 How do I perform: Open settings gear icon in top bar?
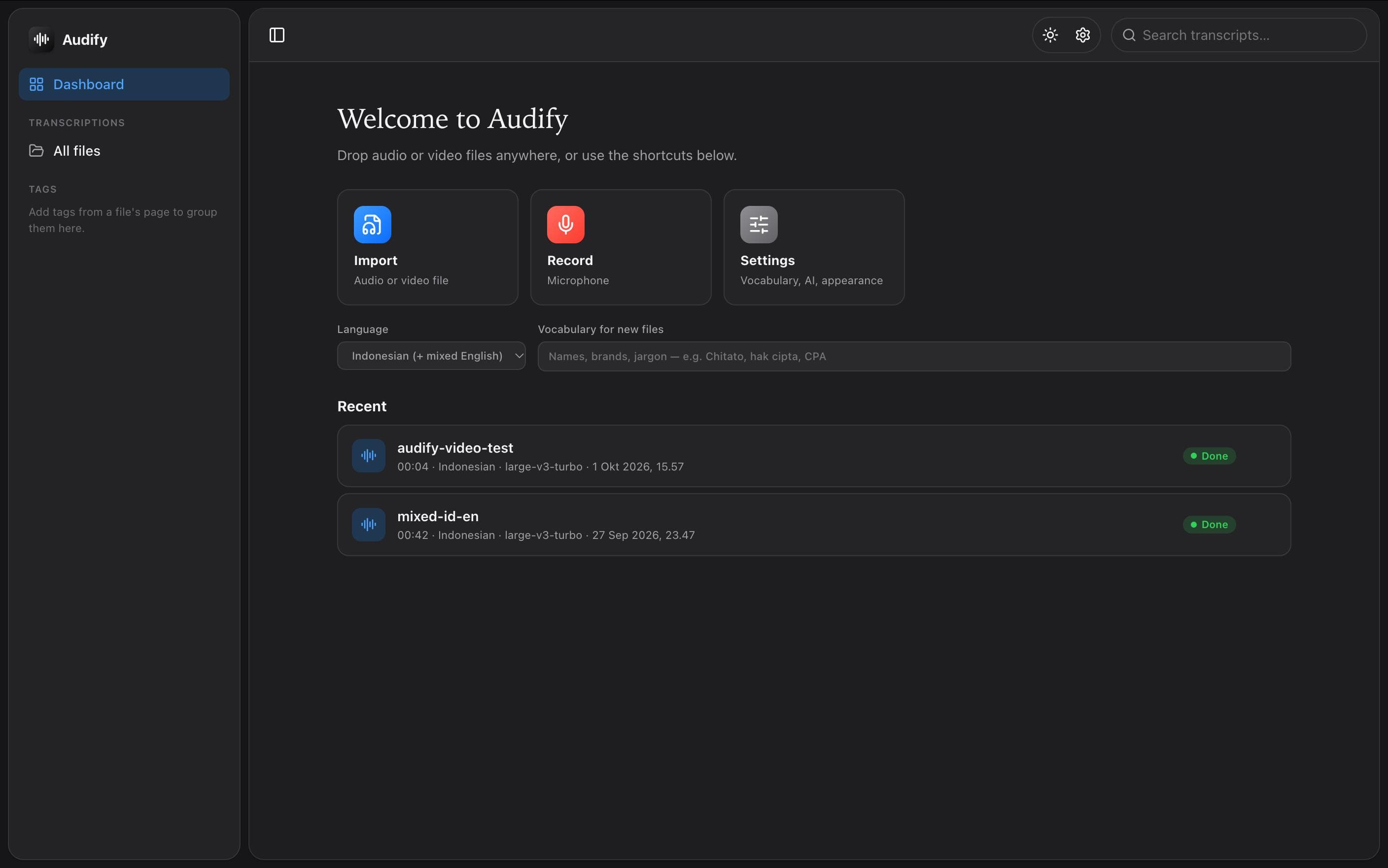1082,35
